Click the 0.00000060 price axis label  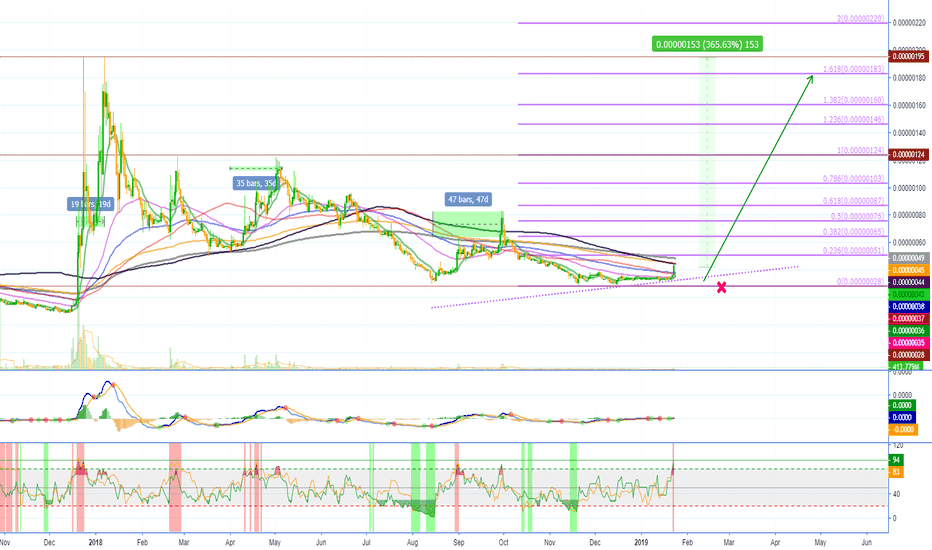click(x=909, y=242)
